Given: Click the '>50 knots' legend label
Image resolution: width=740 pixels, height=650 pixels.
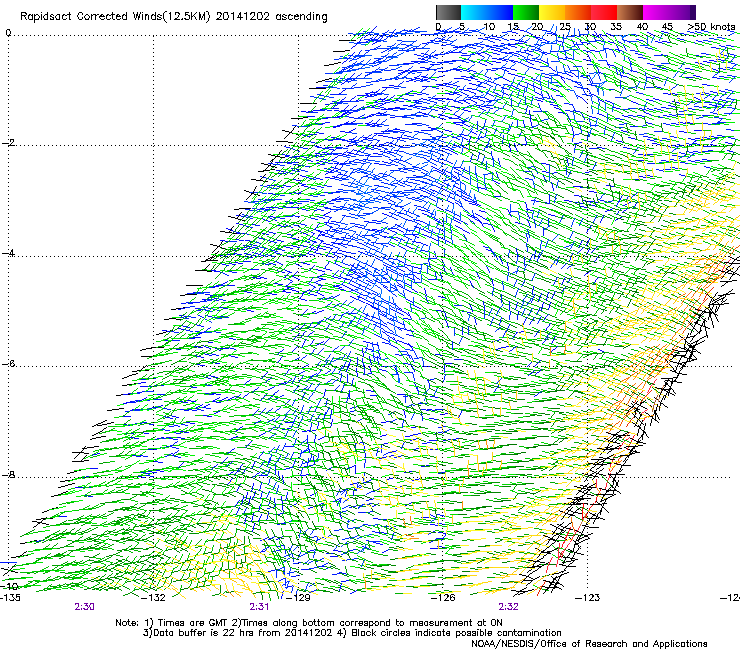Looking at the screenshot, I should 711,27.
